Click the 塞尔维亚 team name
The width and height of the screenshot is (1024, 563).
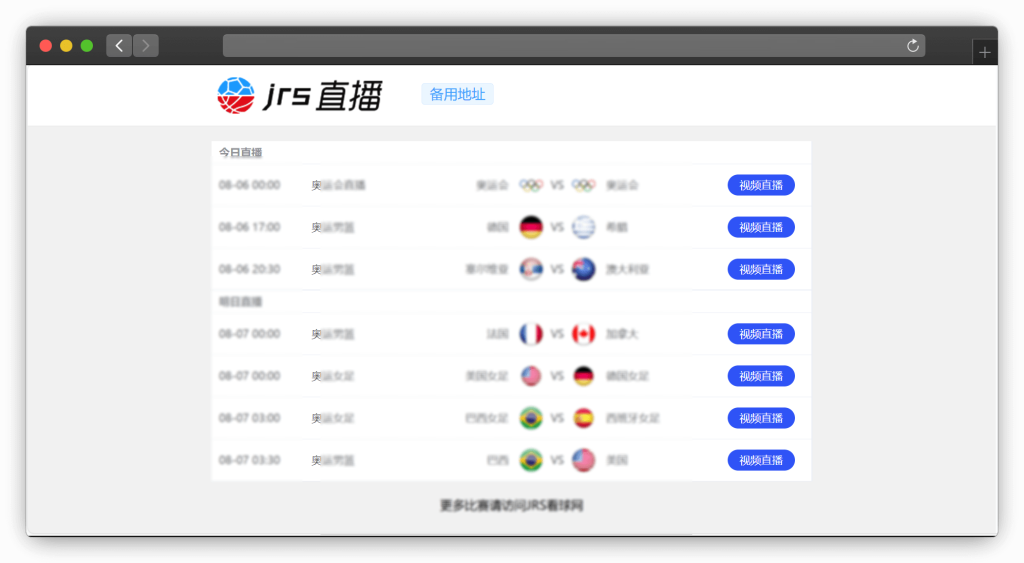pyautogui.click(x=487, y=269)
